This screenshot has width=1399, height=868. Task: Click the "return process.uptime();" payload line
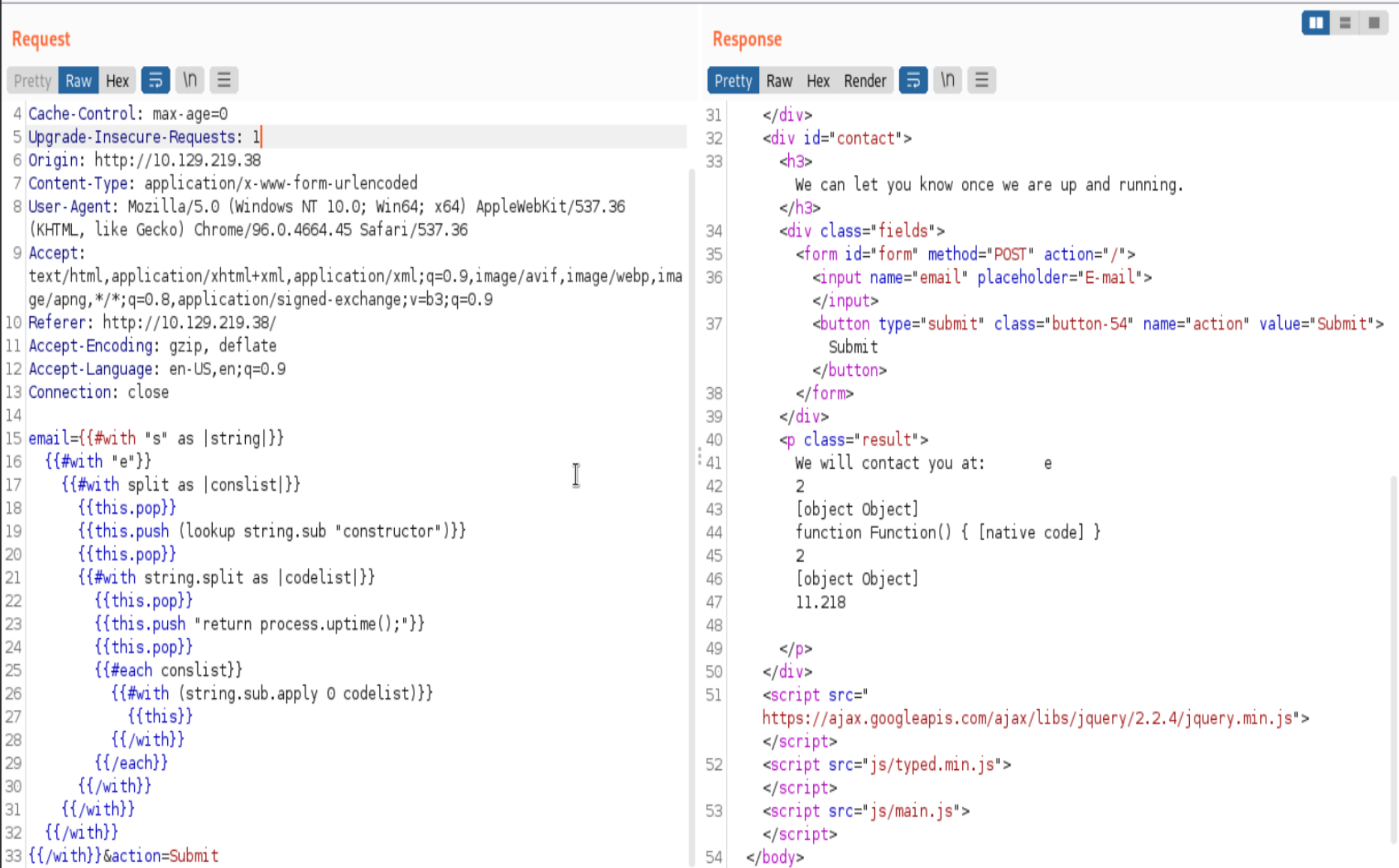click(259, 624)
